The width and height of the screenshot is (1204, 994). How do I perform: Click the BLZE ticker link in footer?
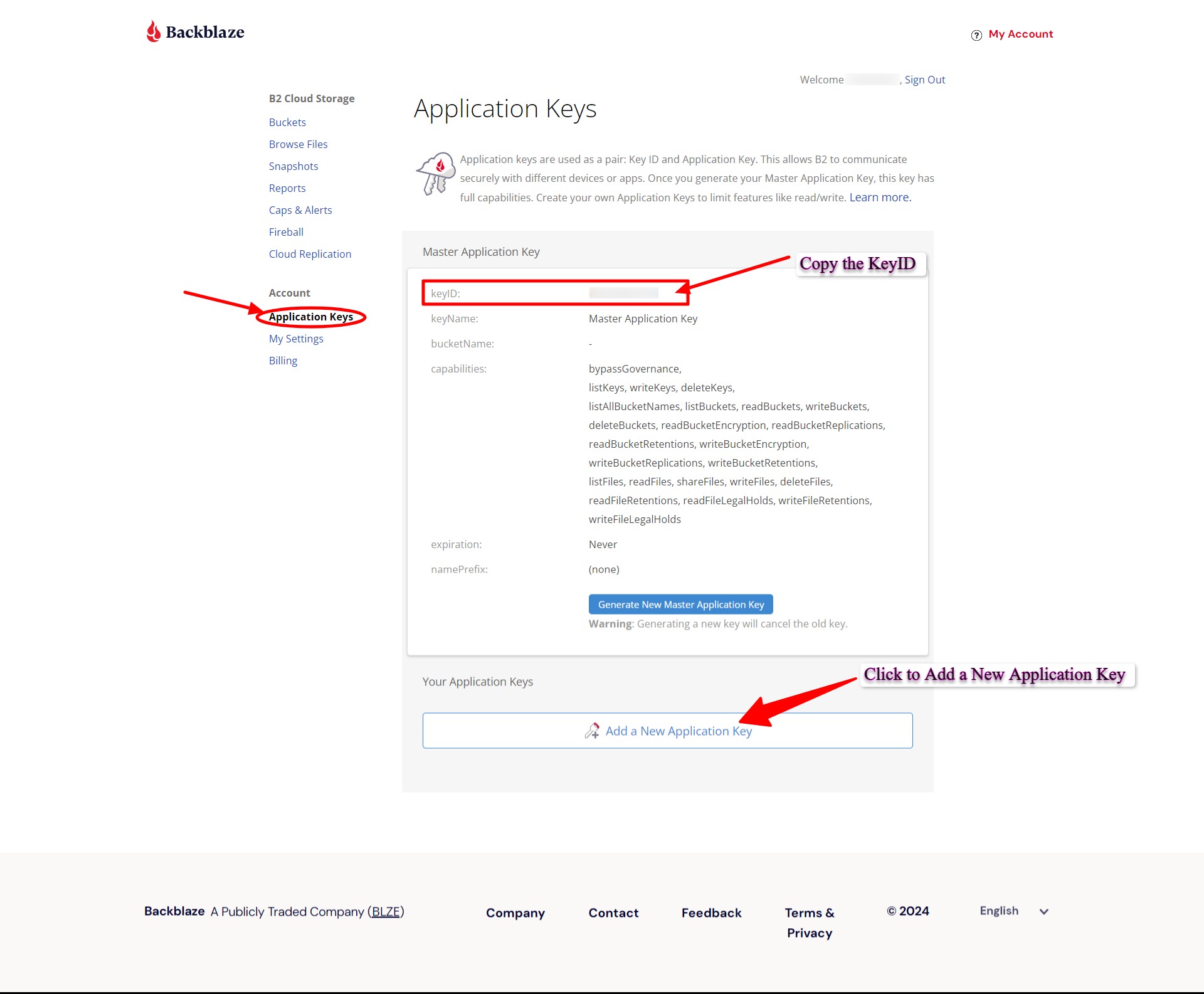(x=386, y=911)
